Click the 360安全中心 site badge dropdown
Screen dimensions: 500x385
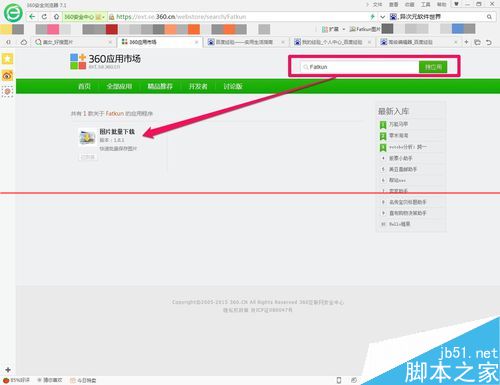(85, 17)
